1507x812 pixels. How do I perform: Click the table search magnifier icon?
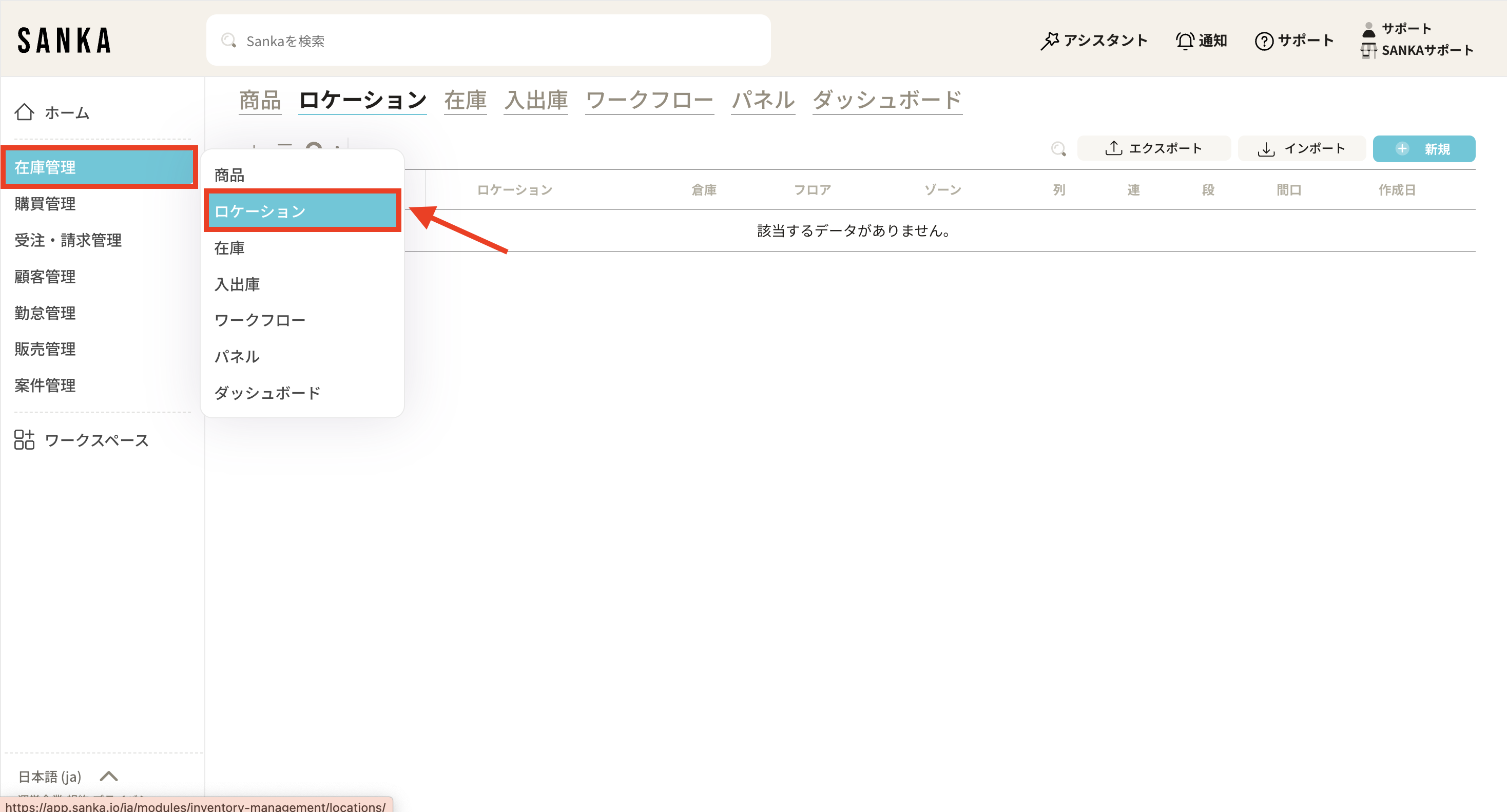1058,149
